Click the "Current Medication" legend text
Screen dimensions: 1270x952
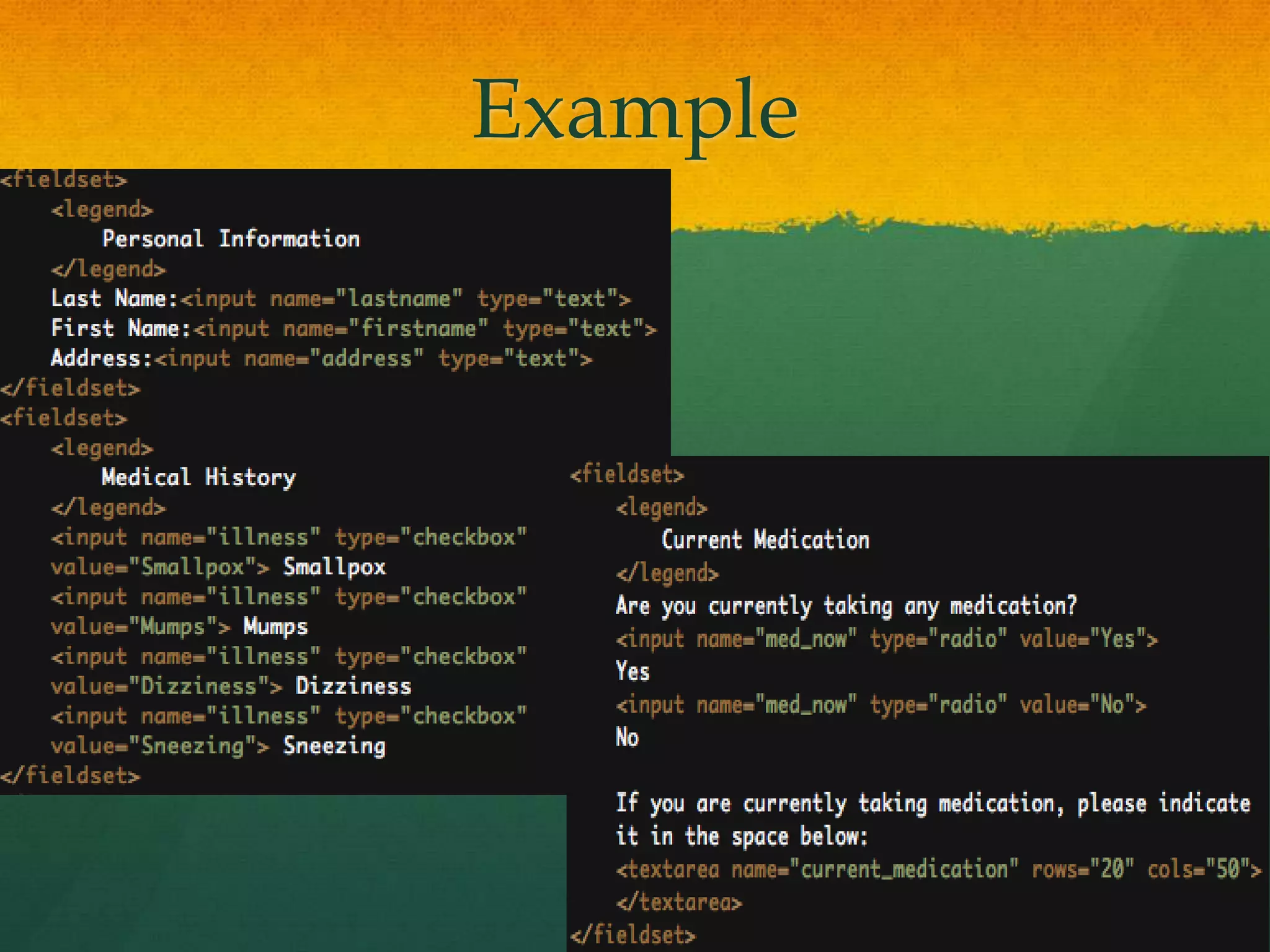coord(766,539)
